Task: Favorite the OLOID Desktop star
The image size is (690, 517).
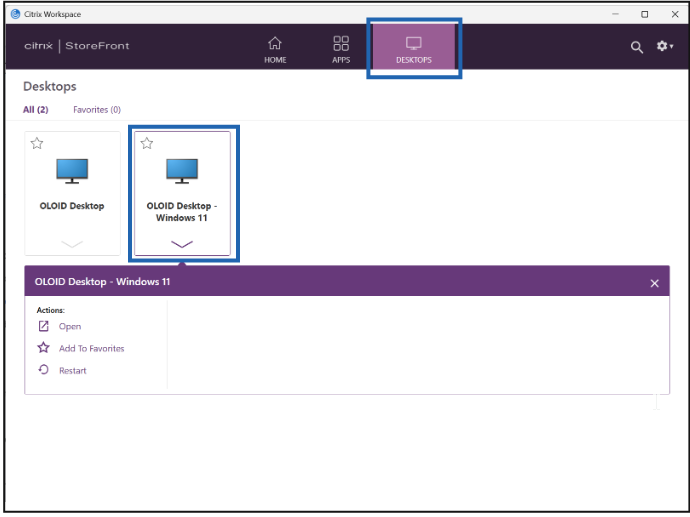Action: click(37, 143)
